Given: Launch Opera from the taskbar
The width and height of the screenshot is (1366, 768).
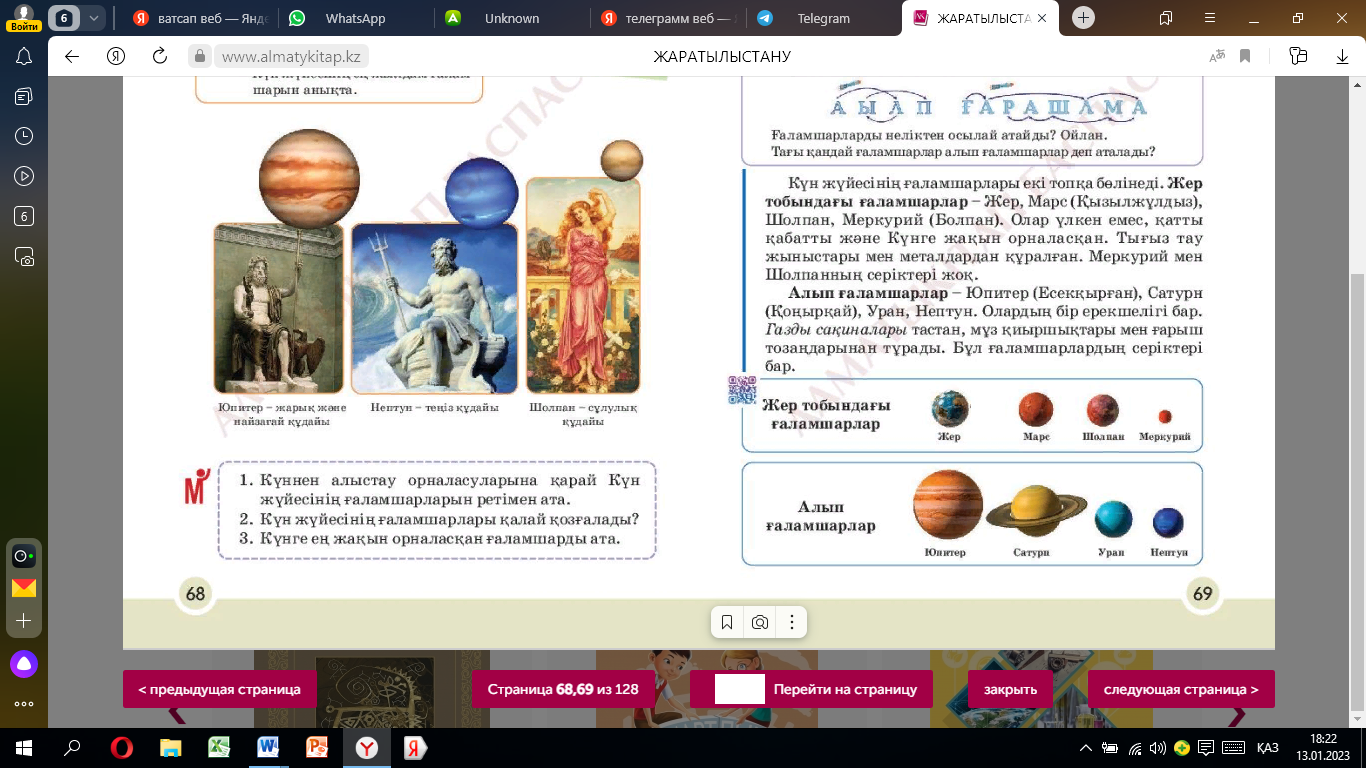Looking at the screenshot, I should pos(121,748).
